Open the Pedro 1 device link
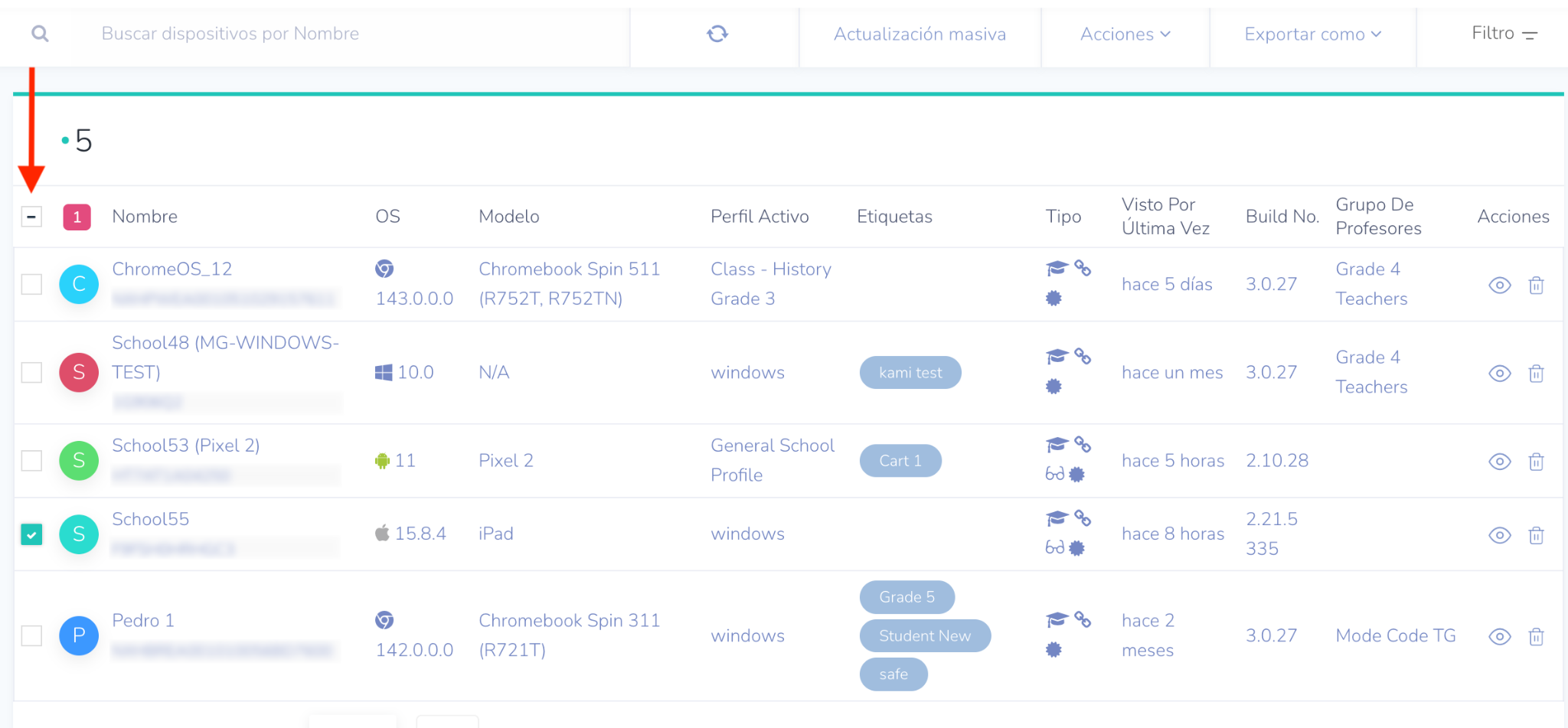1568x728 pixels. coord(143,620)
